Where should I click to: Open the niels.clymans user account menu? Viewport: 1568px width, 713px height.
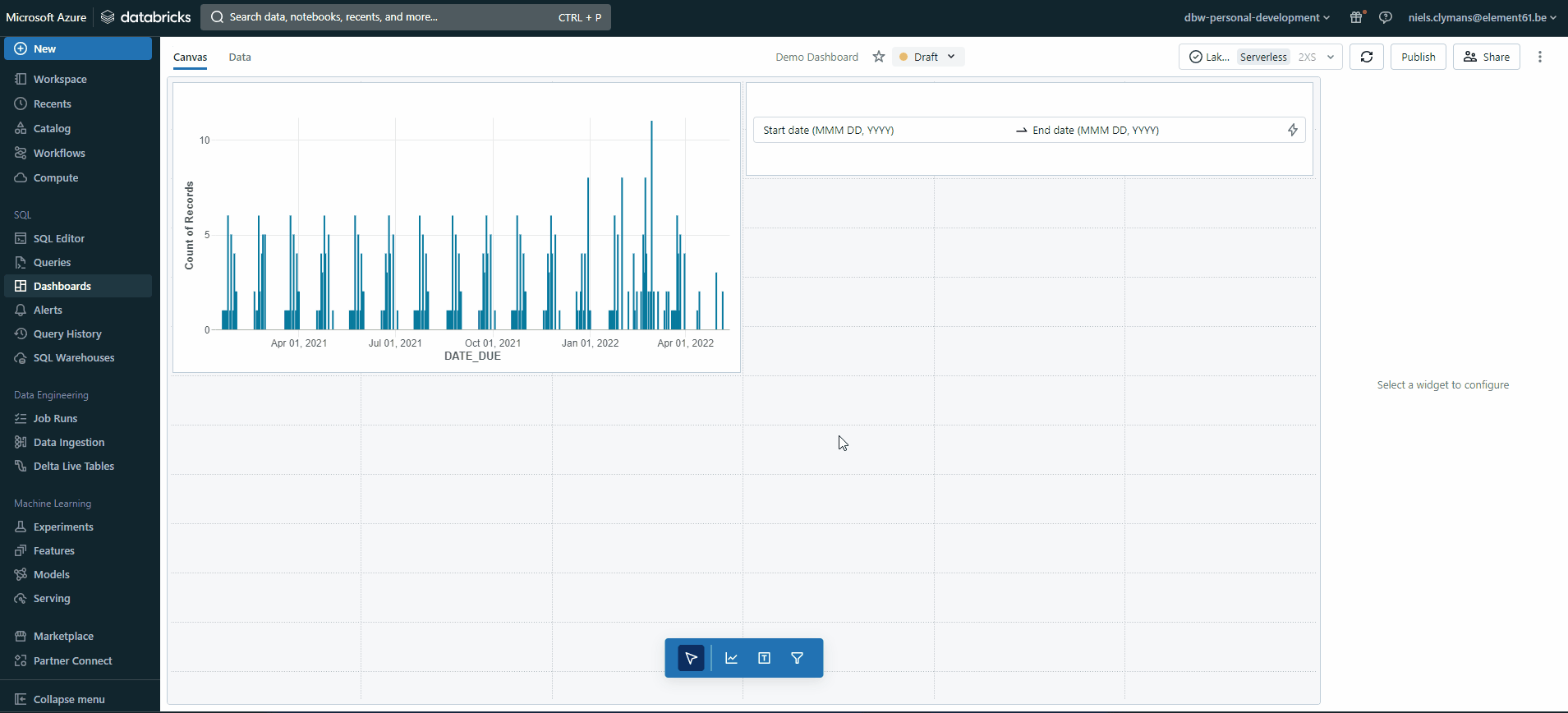(x=1482, y=17)
